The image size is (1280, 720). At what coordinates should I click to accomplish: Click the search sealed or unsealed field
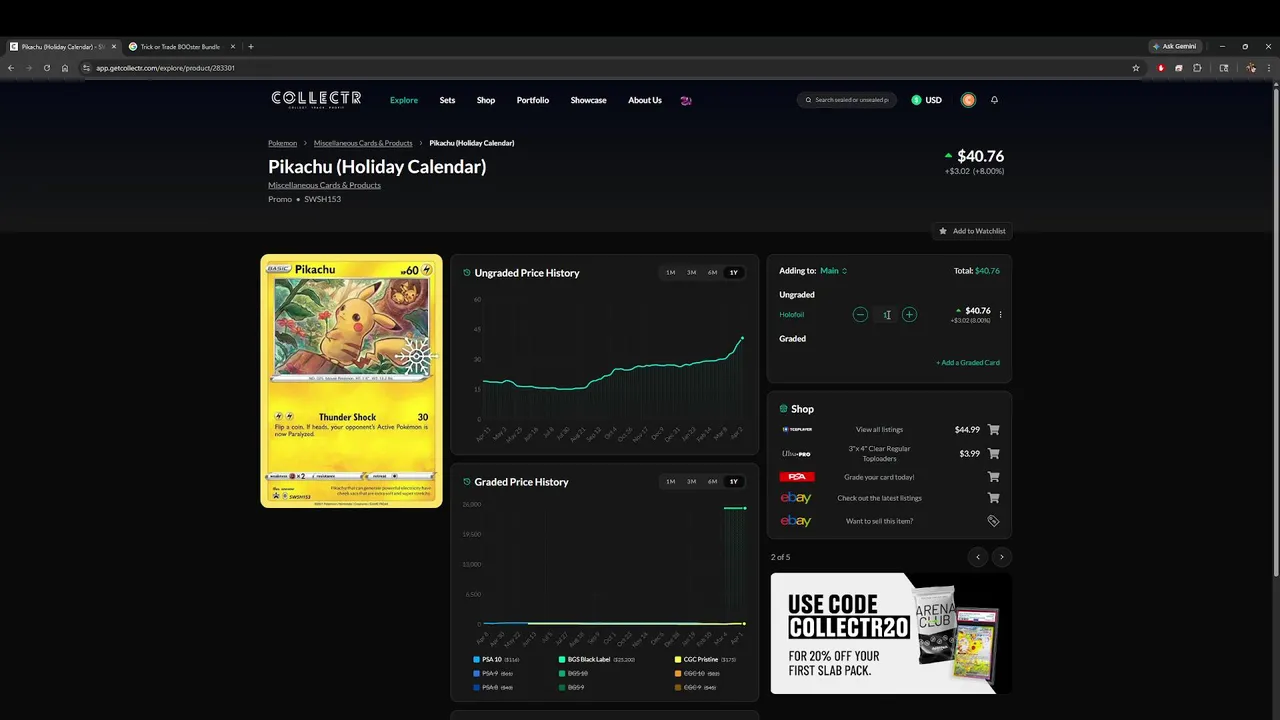pyautogui.click(x=848, y=100)
